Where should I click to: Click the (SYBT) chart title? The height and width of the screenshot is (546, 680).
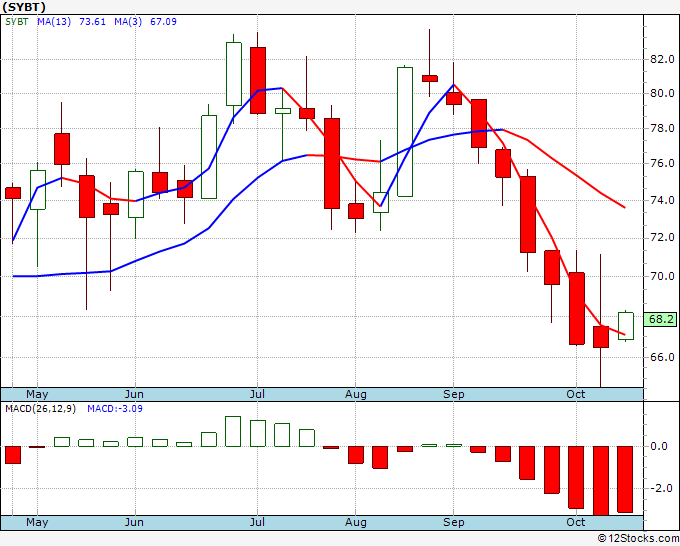tap(24, 7)
